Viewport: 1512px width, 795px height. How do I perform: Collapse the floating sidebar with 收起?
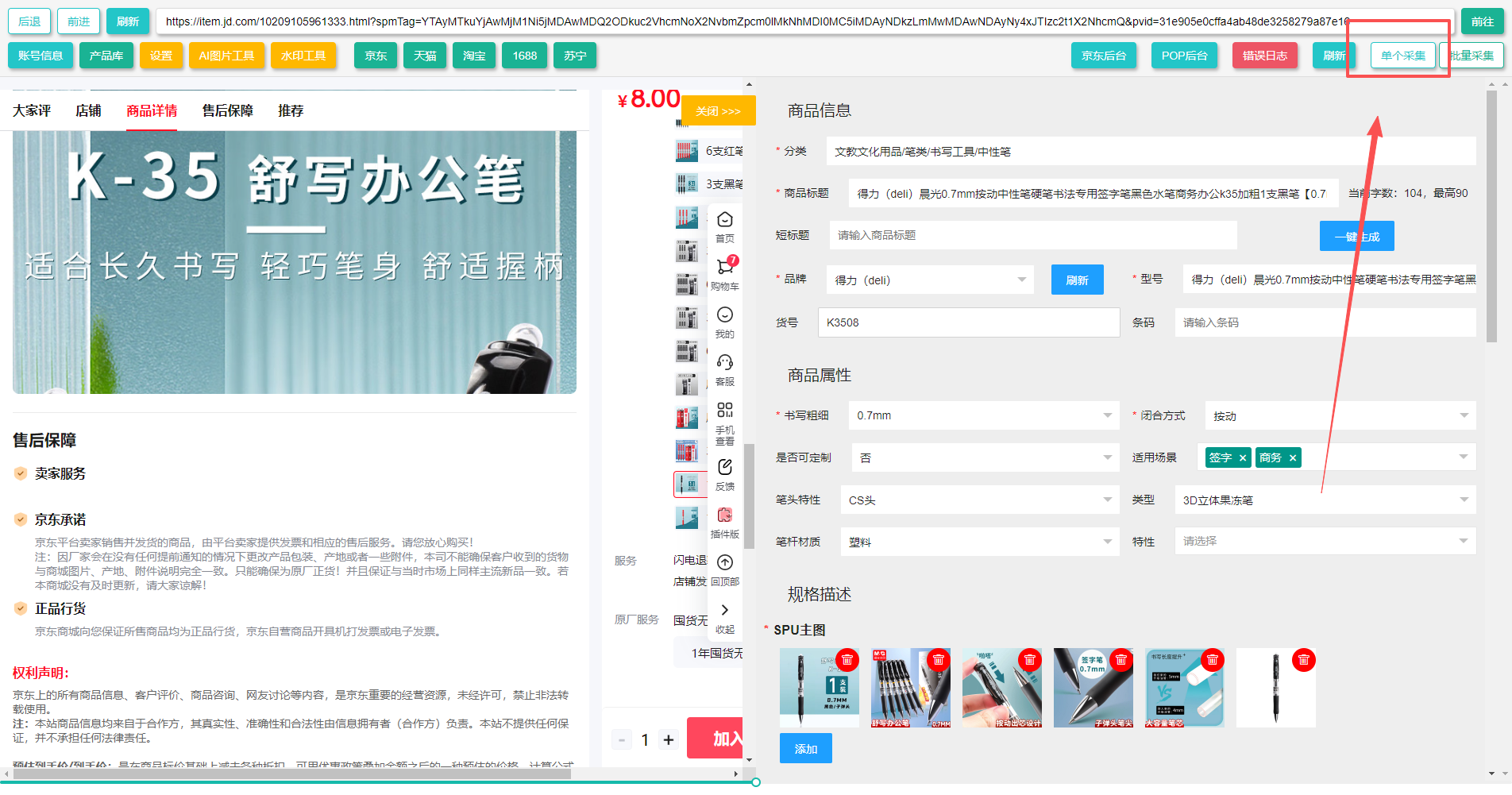(x=725, y=617)
